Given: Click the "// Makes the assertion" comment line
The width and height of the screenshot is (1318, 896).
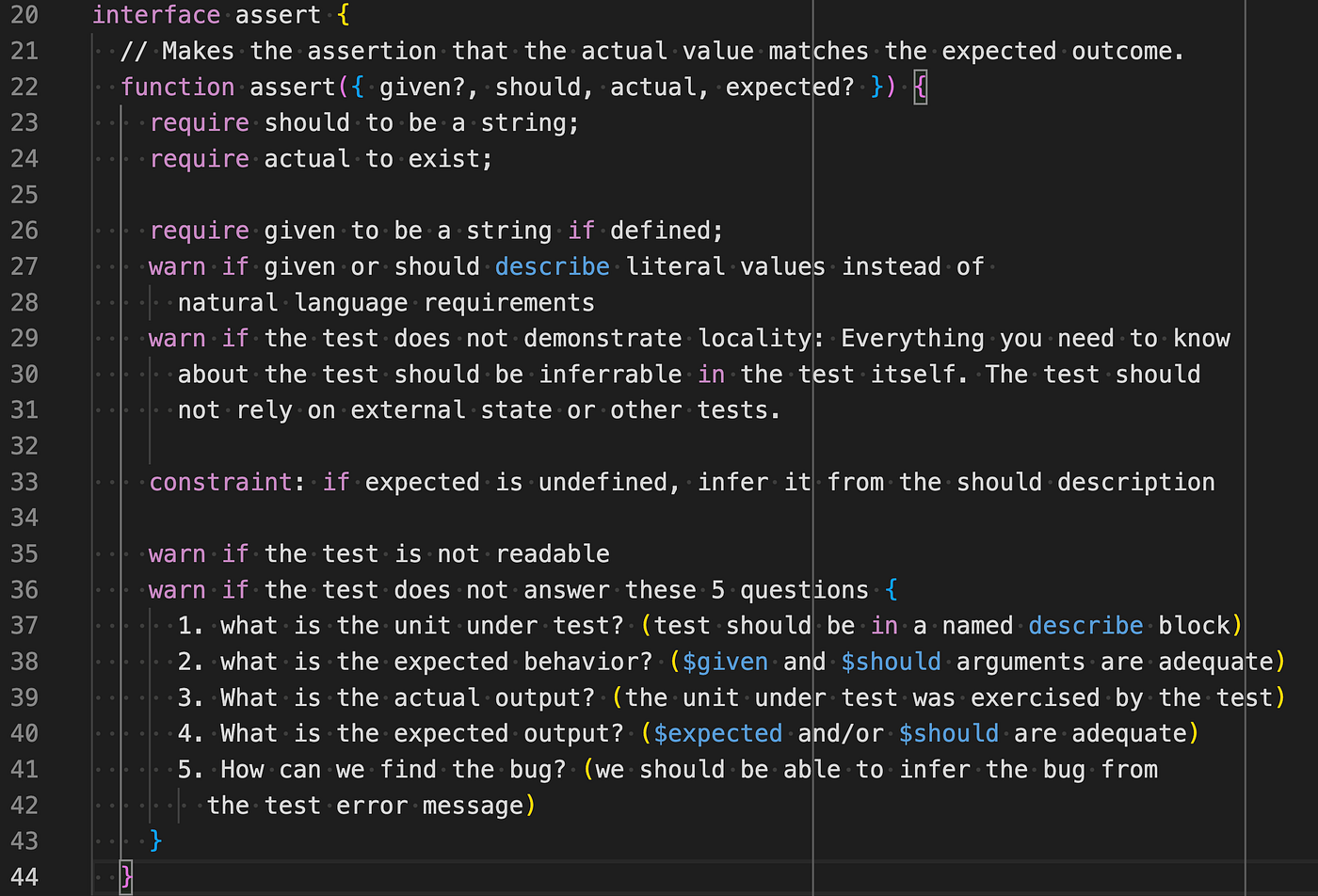Looking at the screenshot, I should click(x=651, y=51).
